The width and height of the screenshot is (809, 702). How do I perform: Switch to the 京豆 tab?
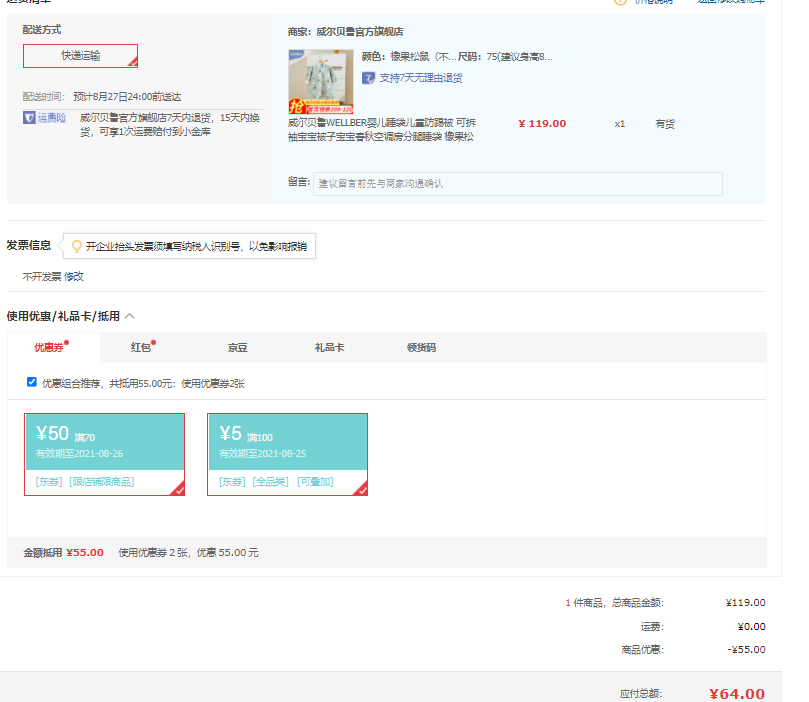pyautogui.click(x=237, y=348)
